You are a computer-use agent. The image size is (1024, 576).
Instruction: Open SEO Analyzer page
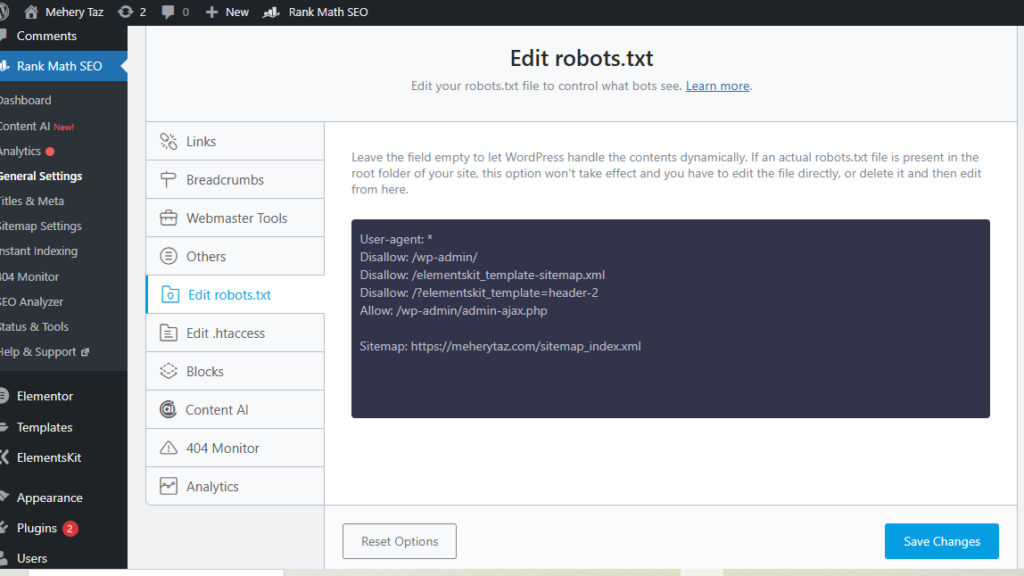(32, 302)
